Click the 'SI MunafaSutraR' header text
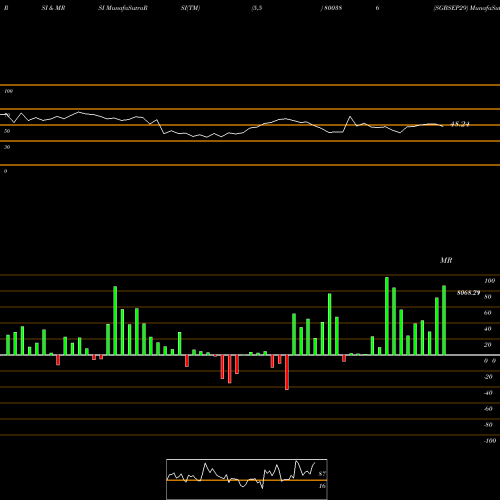 click(123, 8)
